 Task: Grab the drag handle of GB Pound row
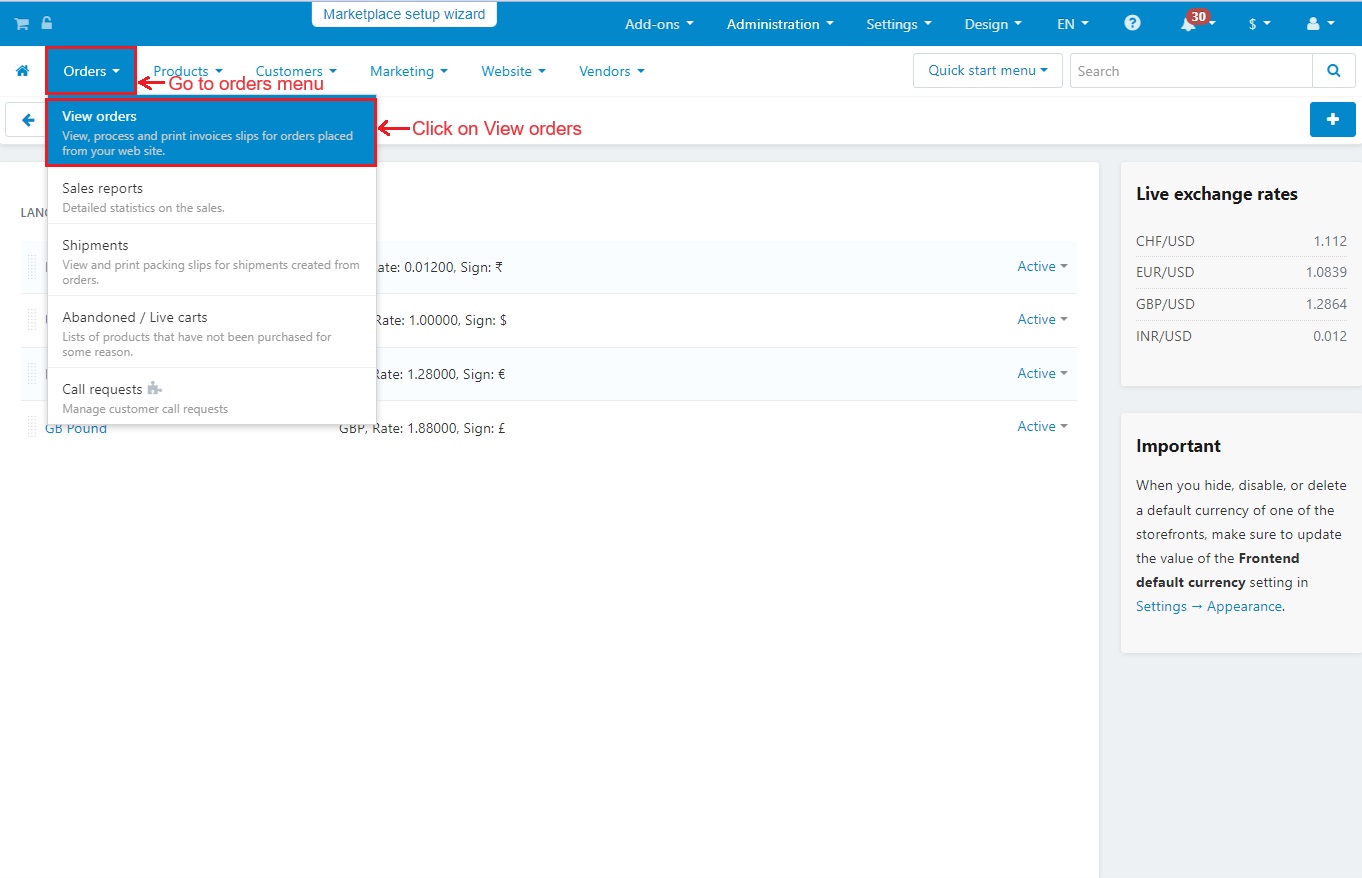click(32, 427)
